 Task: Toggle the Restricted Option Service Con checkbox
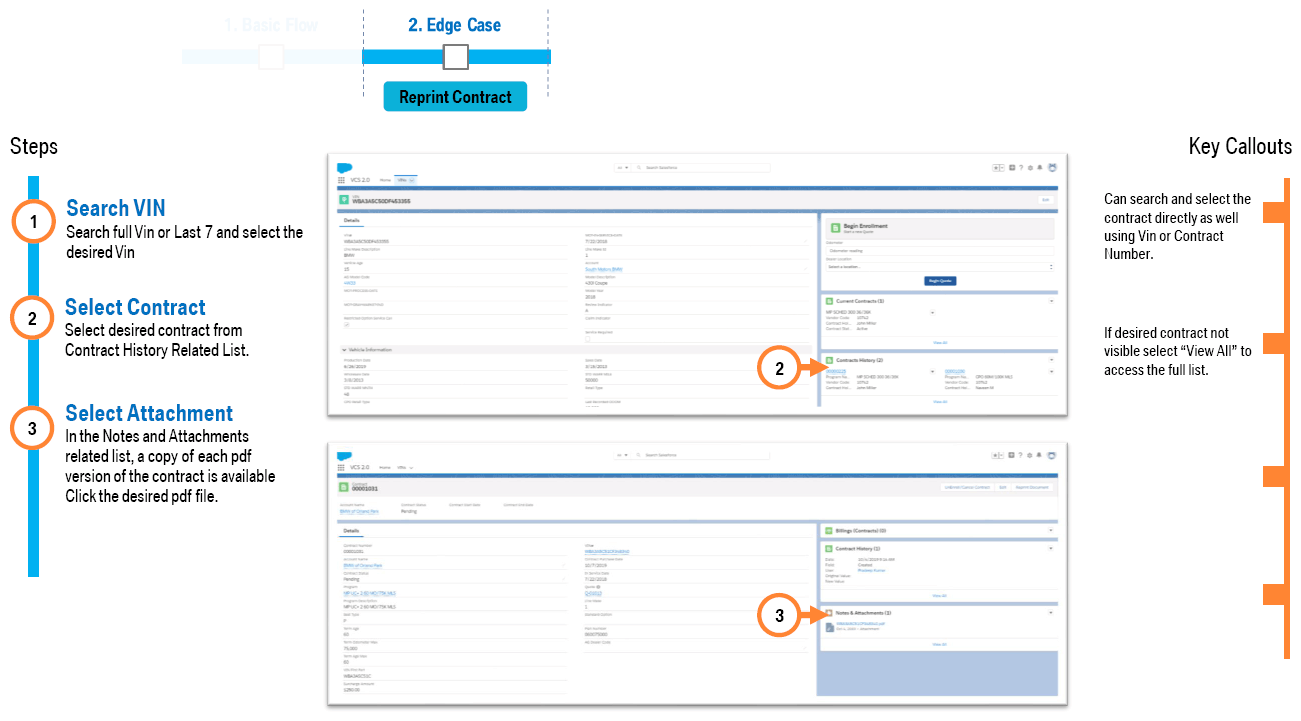(x=347, y=325)
